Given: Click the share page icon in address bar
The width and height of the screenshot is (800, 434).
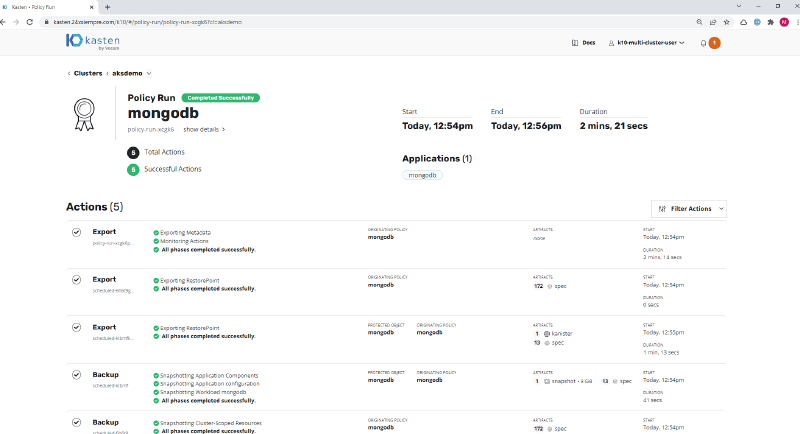Looking at the screenshot, I should coord(713,22).
